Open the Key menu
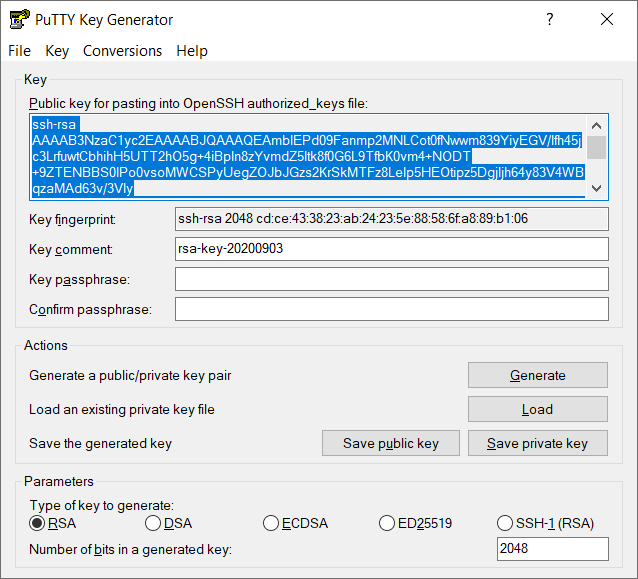The image size is (638, 579). point(57,51)
